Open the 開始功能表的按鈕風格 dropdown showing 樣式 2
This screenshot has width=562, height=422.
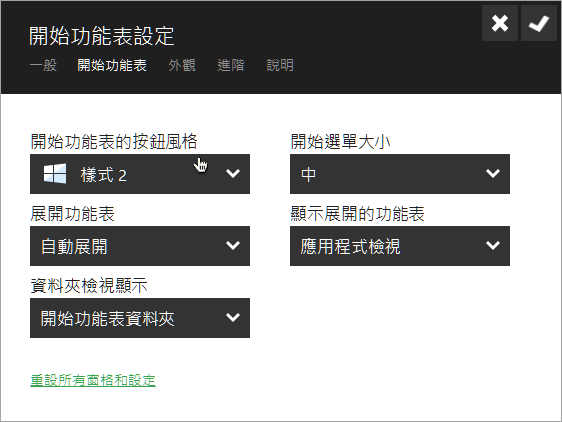click(140, 174)
